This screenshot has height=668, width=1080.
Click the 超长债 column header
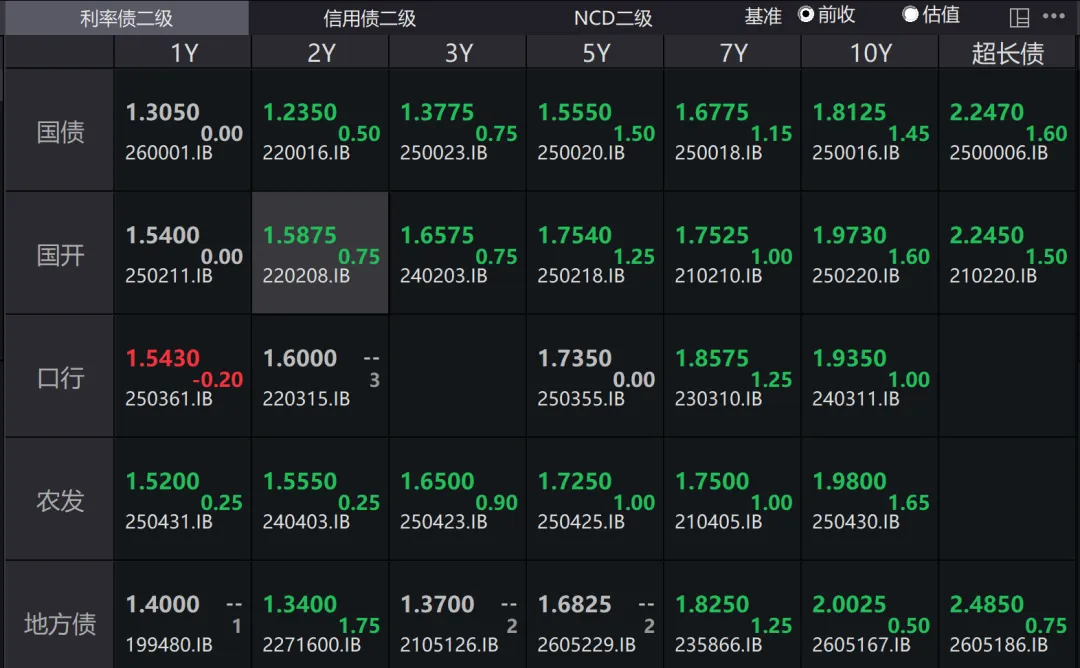[x=1007, y=53]
